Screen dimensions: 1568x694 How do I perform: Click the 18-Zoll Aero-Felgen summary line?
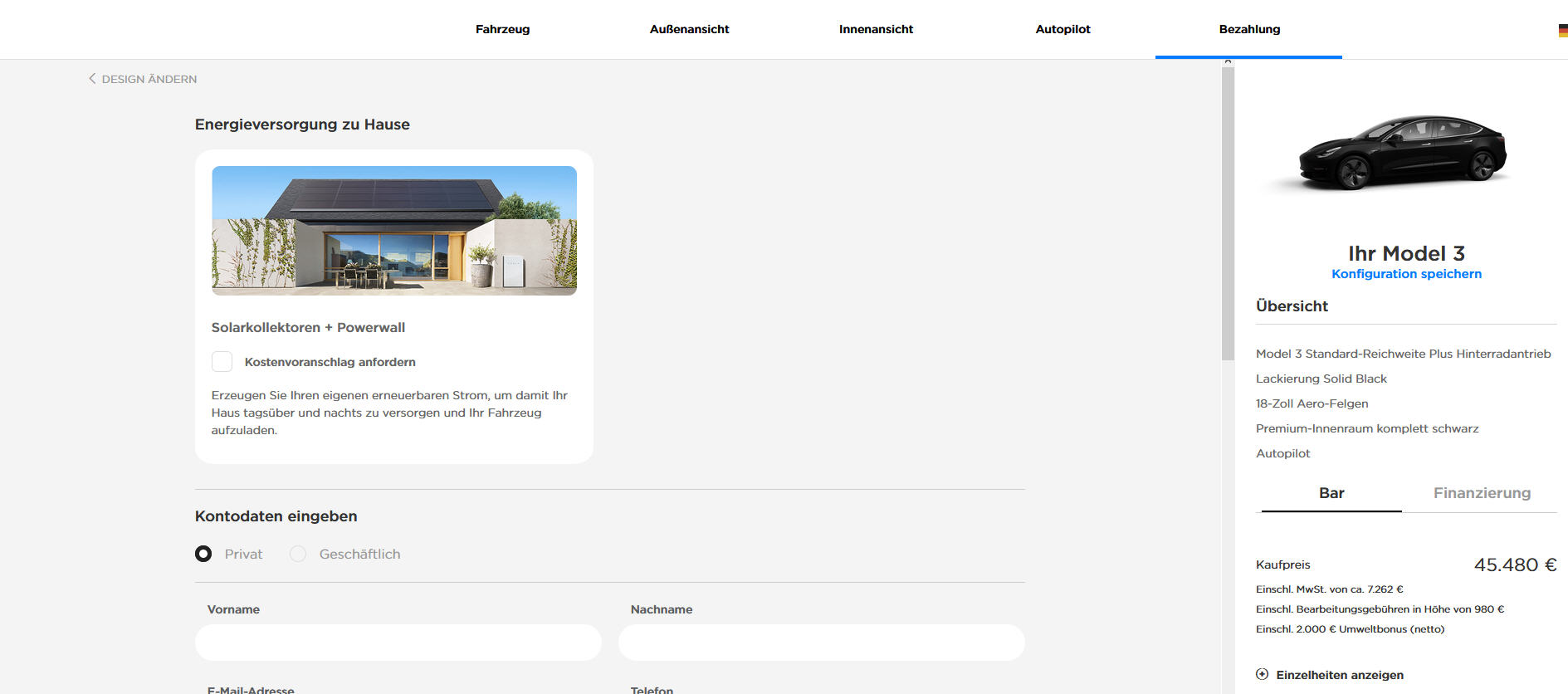click(x=1312, y=403)
